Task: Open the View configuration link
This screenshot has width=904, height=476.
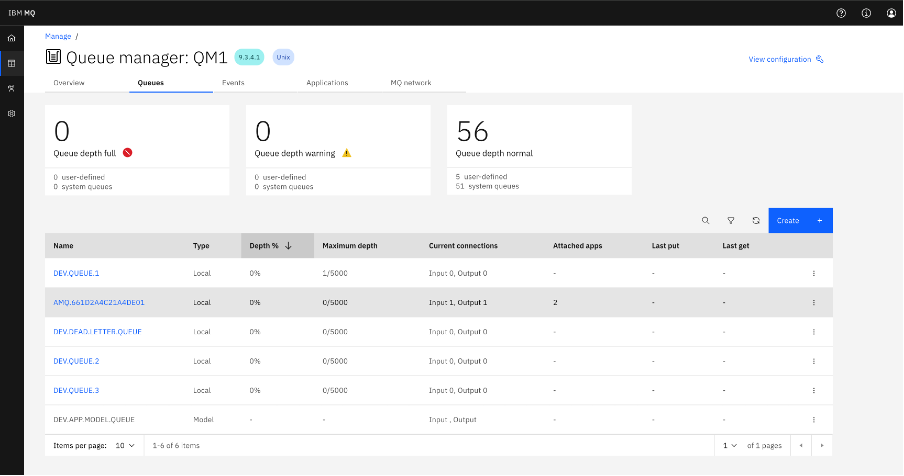Action: 785,60
